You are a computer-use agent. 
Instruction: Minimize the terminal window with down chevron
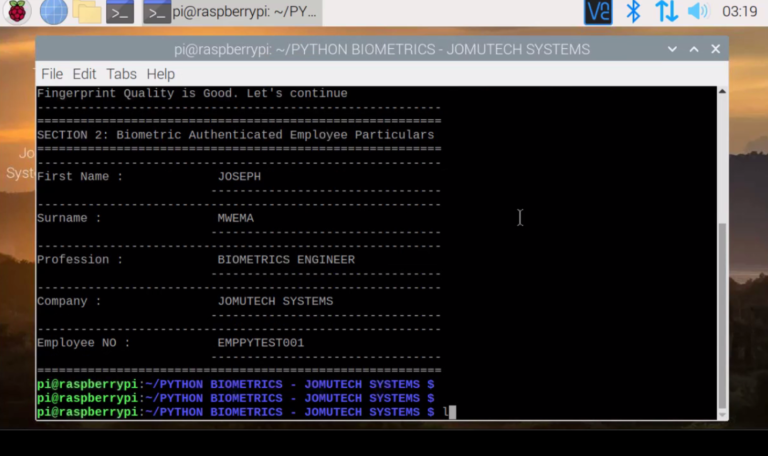tap(672, 49)
